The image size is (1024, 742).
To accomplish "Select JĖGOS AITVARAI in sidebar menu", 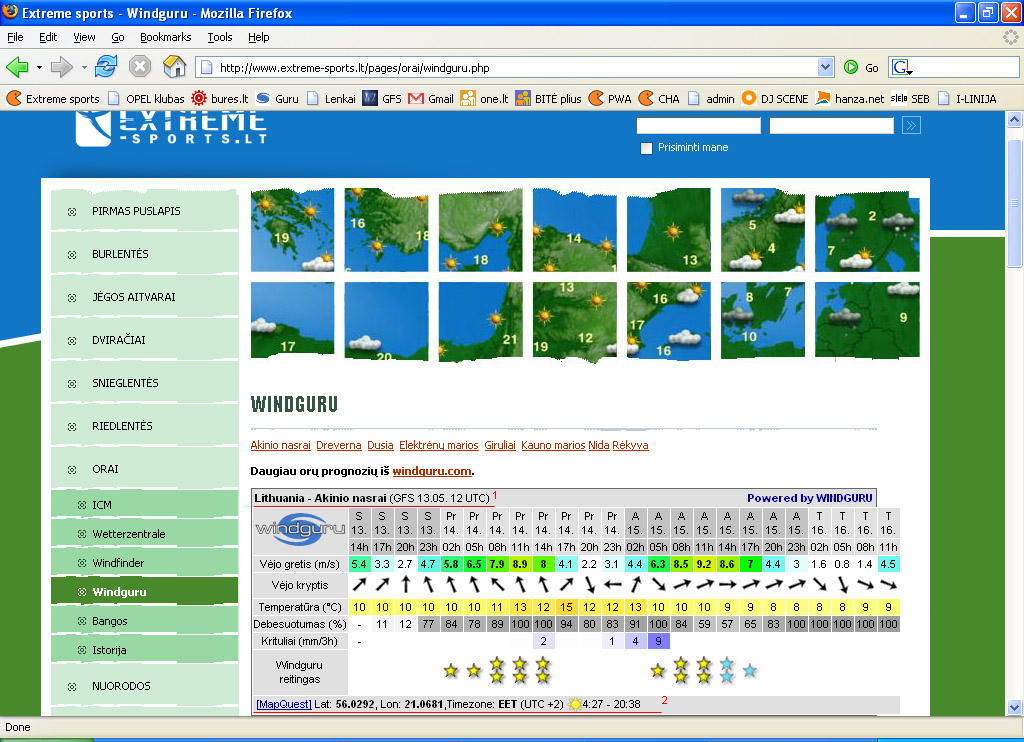I will (x=144, y=297).
